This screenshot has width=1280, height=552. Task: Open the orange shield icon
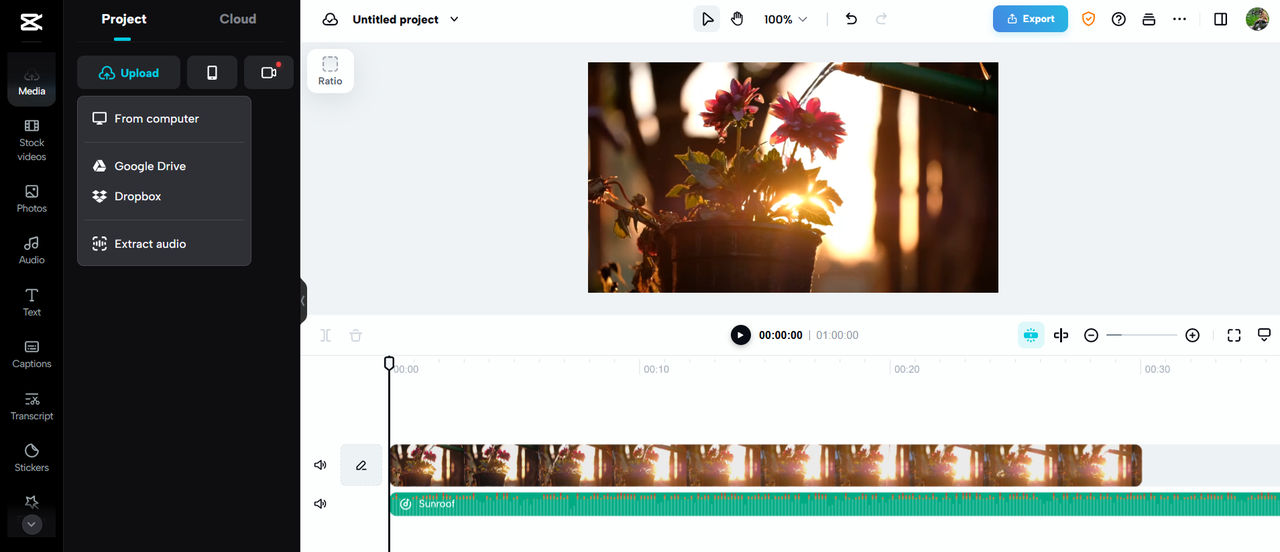(x=1089, y=19)
